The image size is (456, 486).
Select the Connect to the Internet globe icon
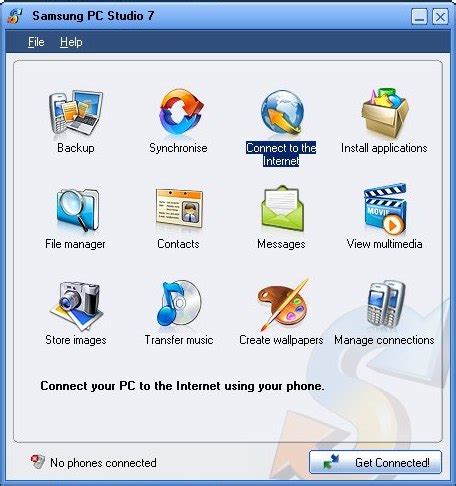pyautogui.click(x=282, y=112)
